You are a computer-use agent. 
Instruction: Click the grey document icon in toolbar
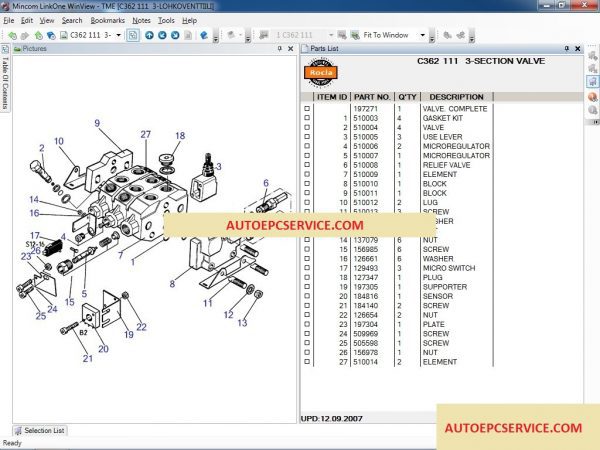point(188,35)
